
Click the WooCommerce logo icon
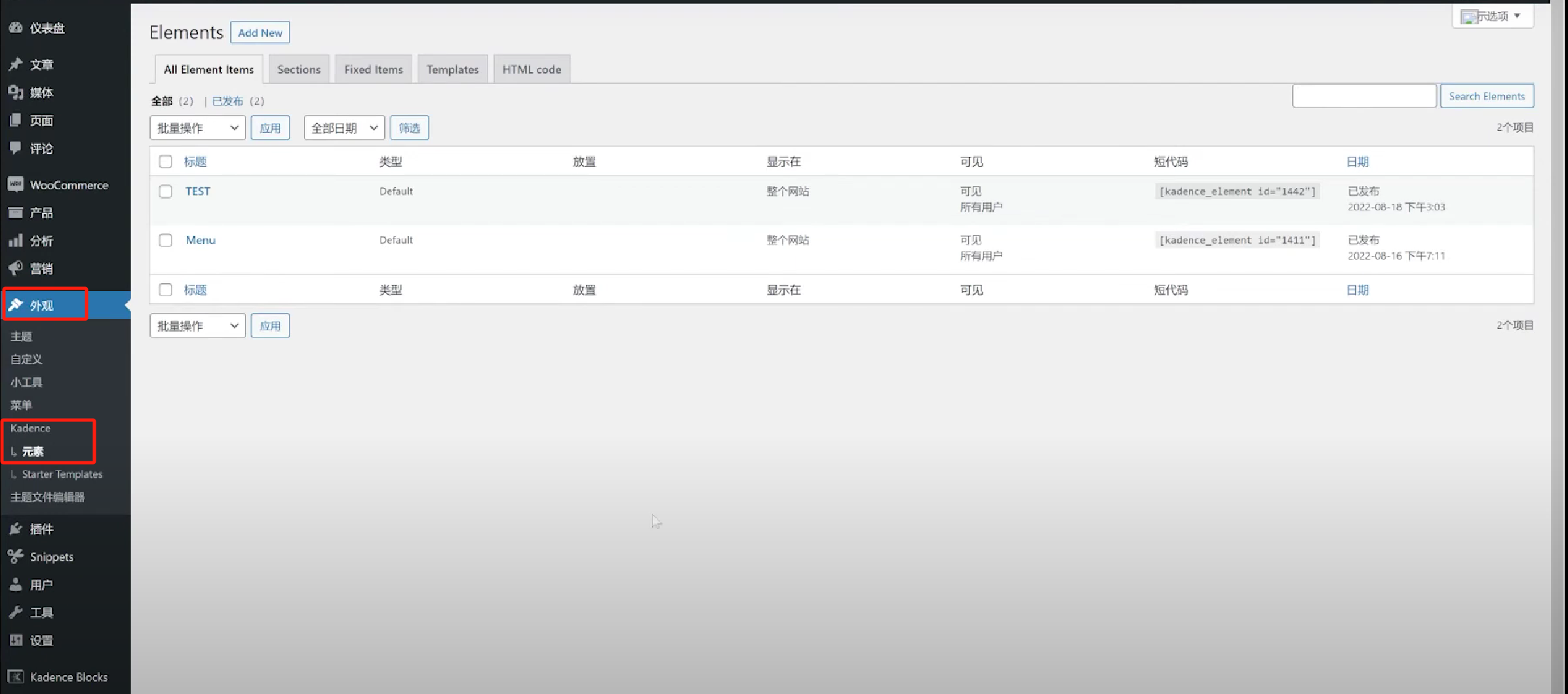tap(16, 185)
